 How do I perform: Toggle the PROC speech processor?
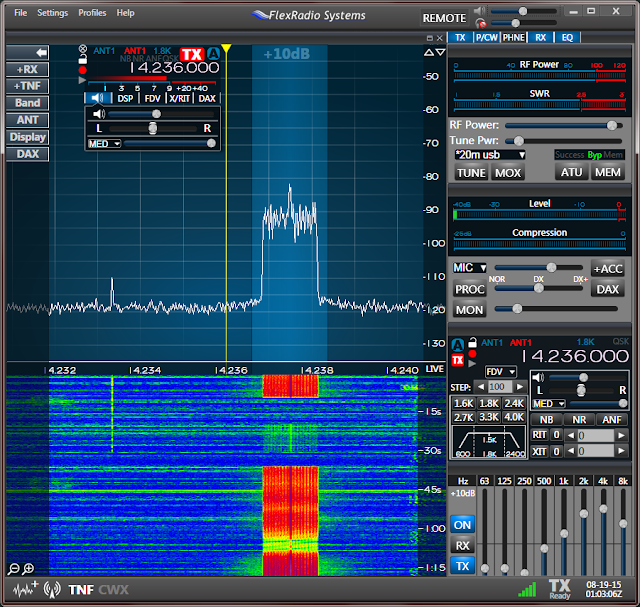[470, 289]
